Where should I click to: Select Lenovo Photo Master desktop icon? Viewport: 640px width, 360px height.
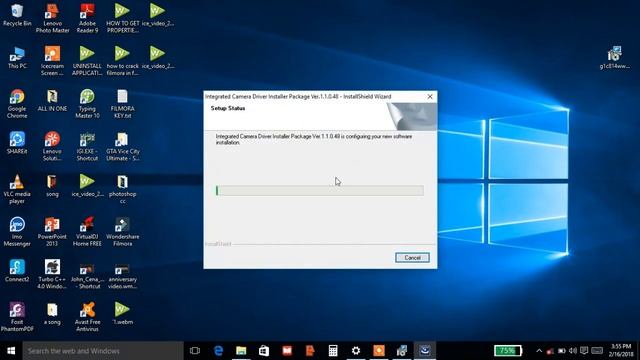coord(52,18)
